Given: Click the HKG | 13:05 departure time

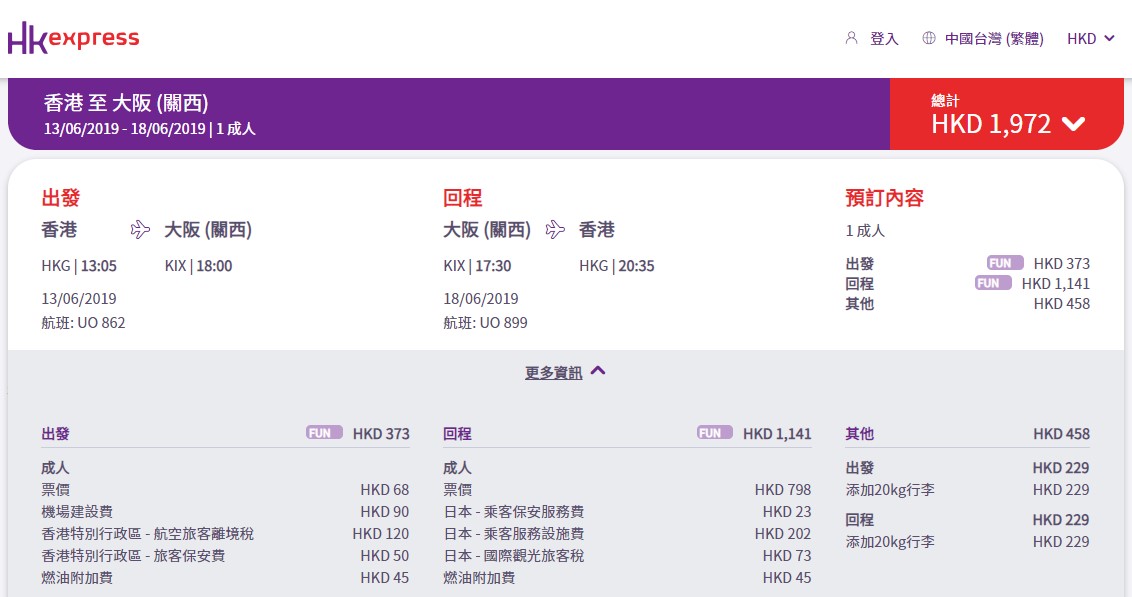Looking at the screenshot, I should (79, 266).
